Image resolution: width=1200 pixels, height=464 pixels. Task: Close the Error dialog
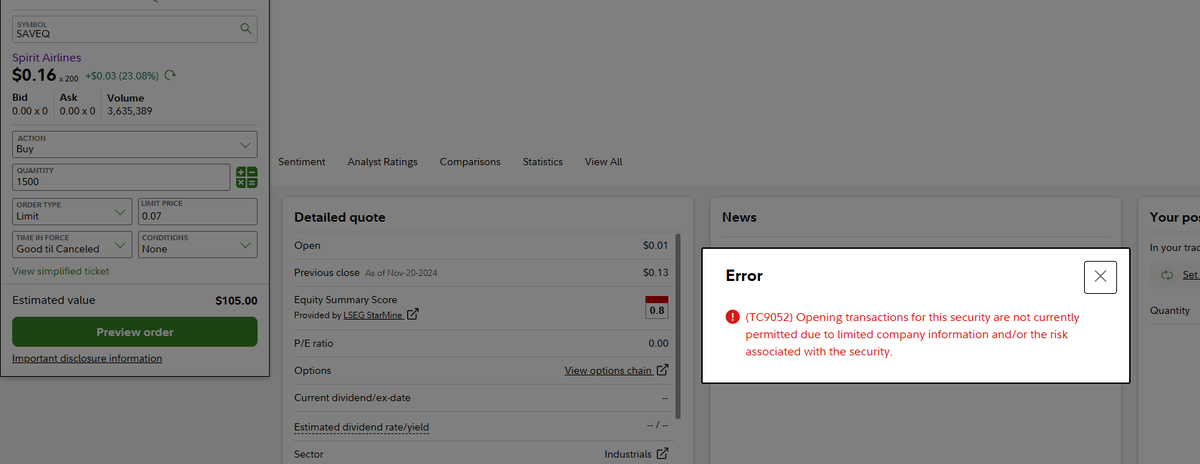click(x=1100, y=276)
